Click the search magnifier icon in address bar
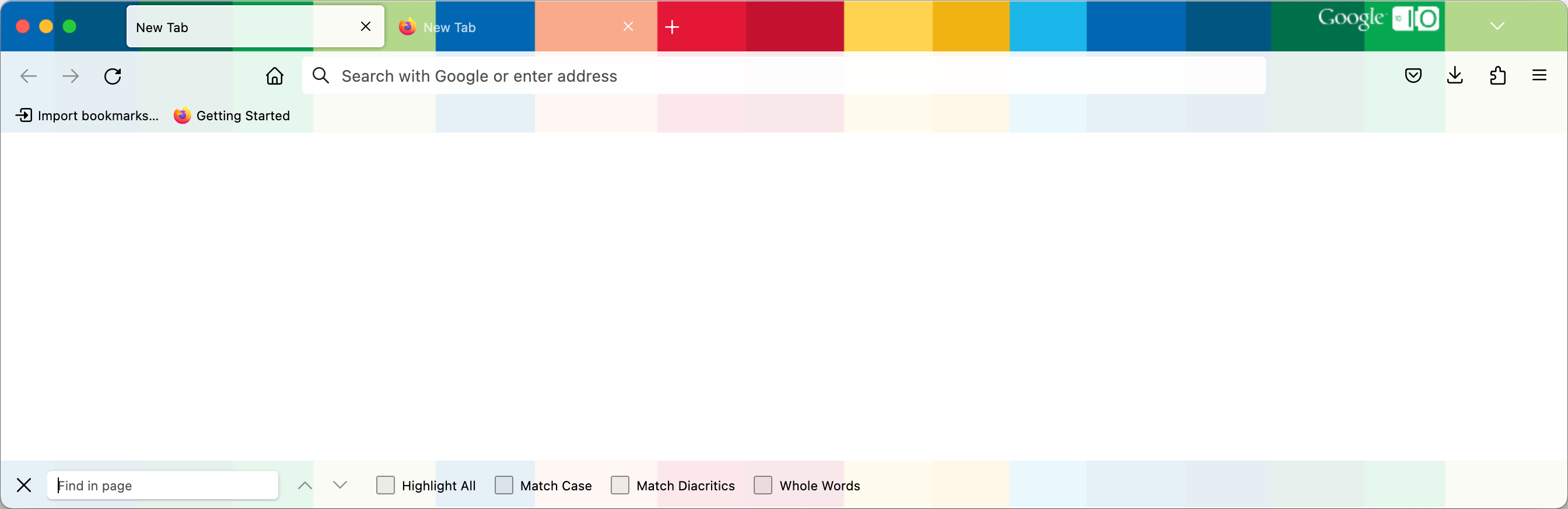 (x=321, y=75)
